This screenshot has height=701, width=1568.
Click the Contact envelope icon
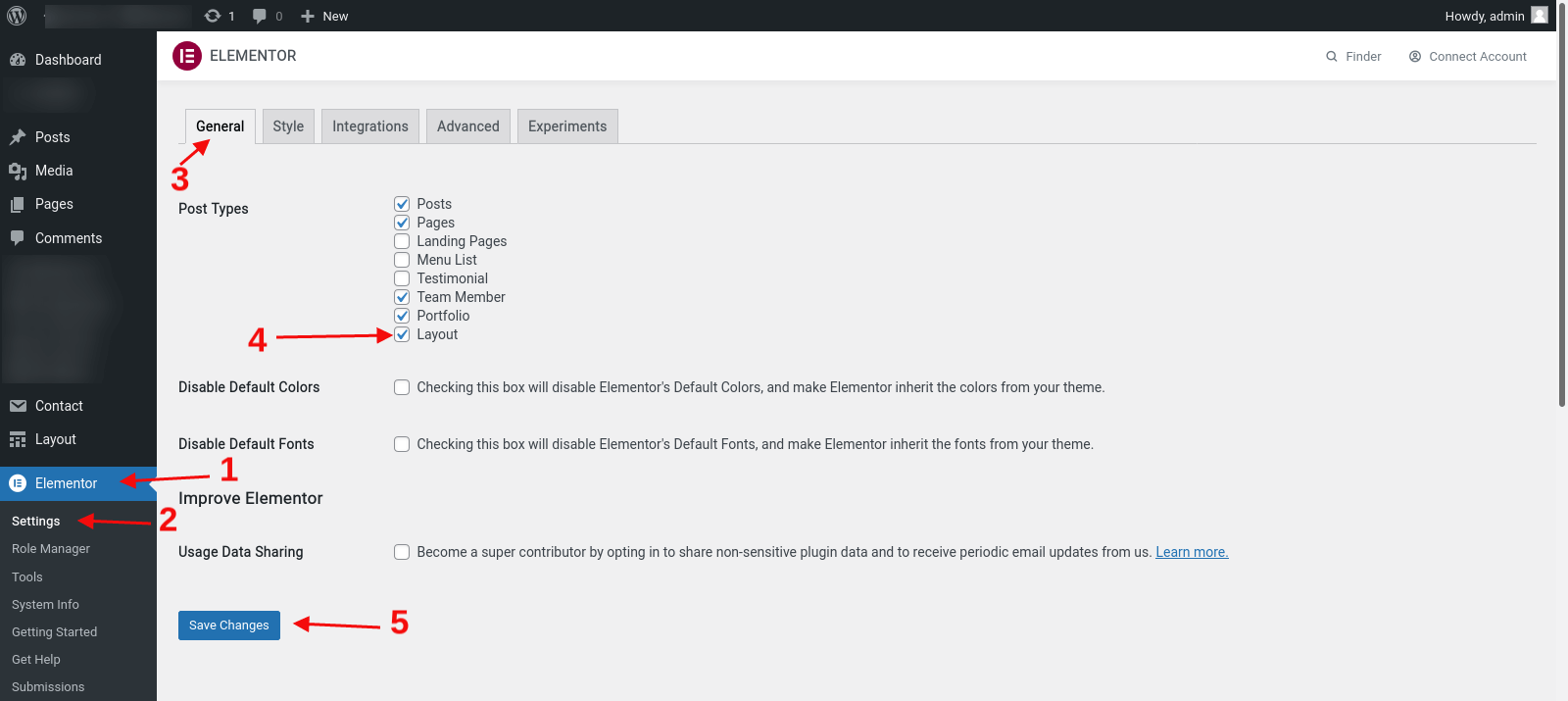[x=18, y=406]
